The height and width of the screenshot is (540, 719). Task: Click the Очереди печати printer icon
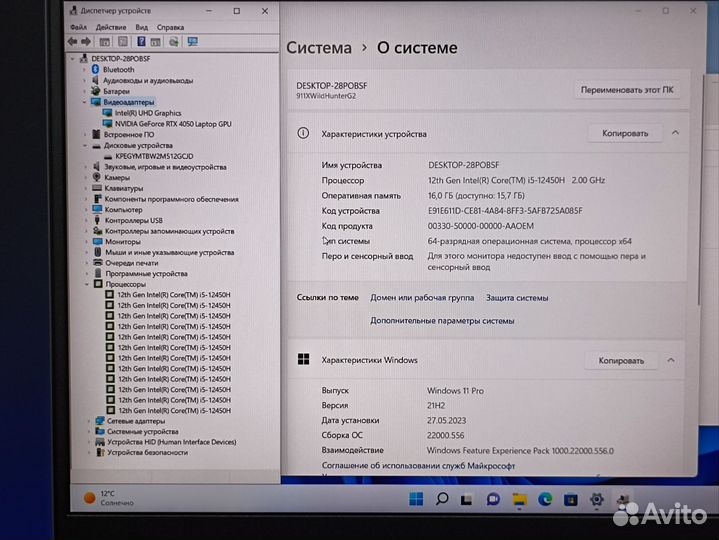click(98, 263)
